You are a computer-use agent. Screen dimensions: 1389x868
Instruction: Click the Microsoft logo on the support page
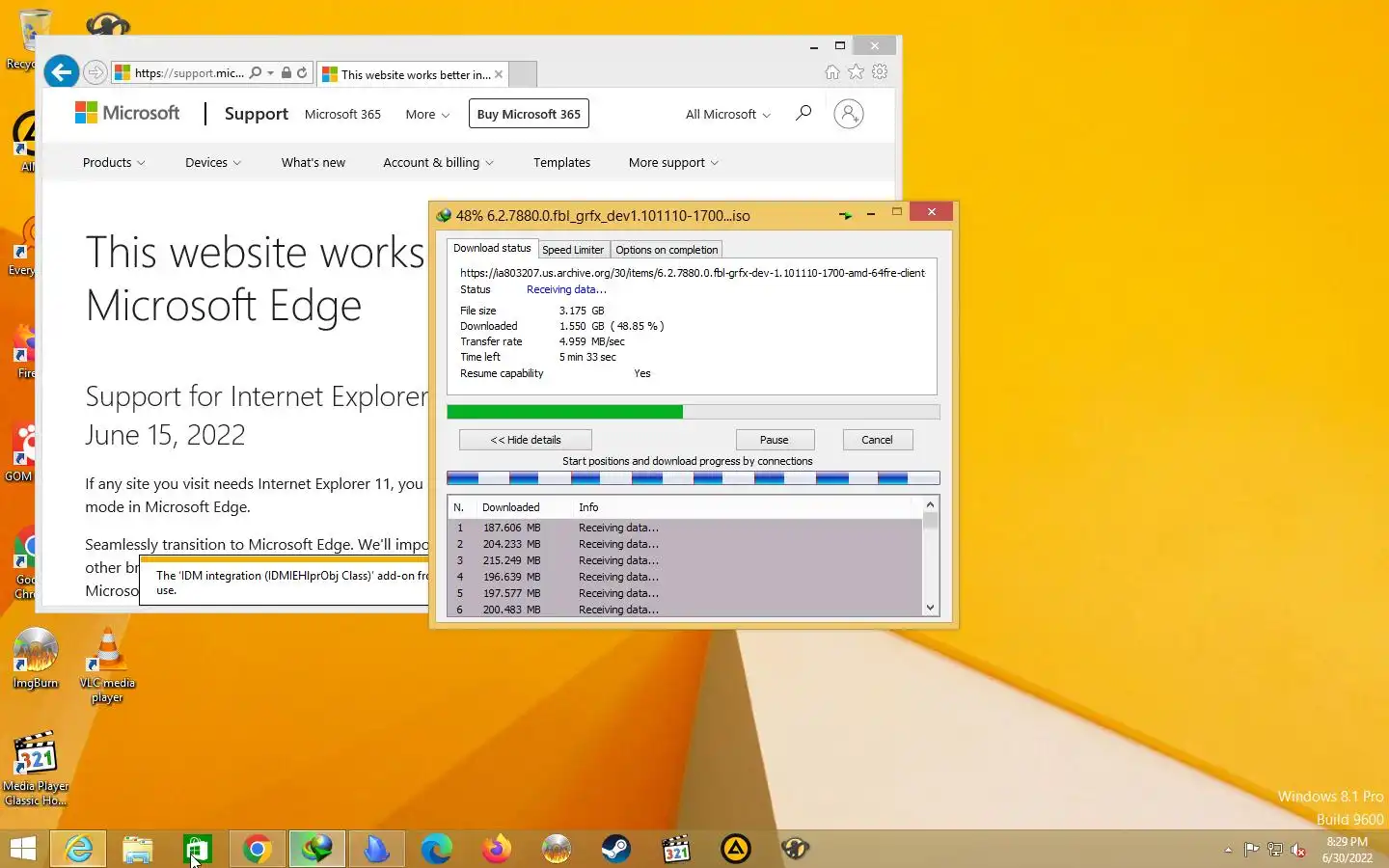127,113
